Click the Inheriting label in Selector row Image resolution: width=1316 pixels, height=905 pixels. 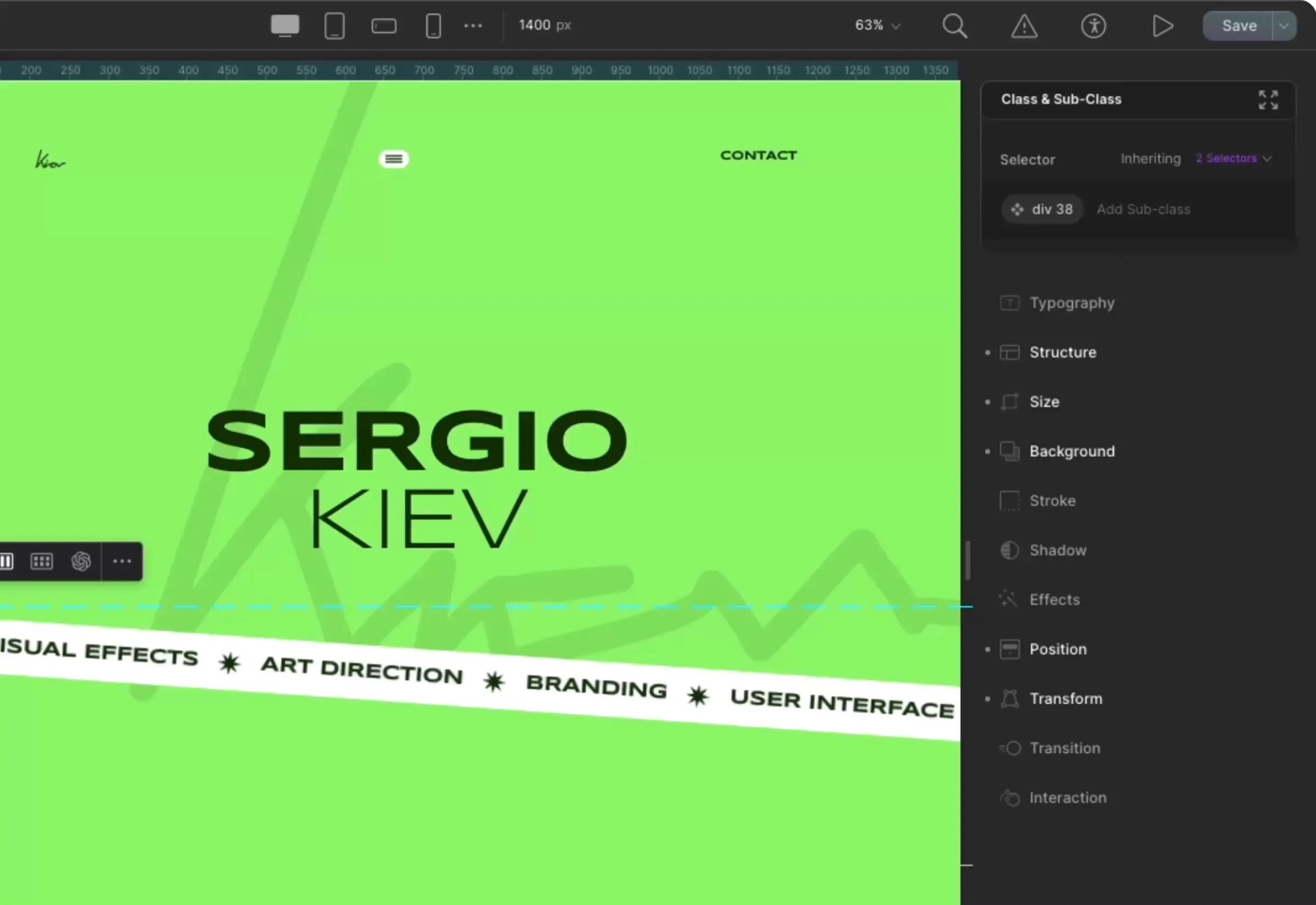point(1150,159)
